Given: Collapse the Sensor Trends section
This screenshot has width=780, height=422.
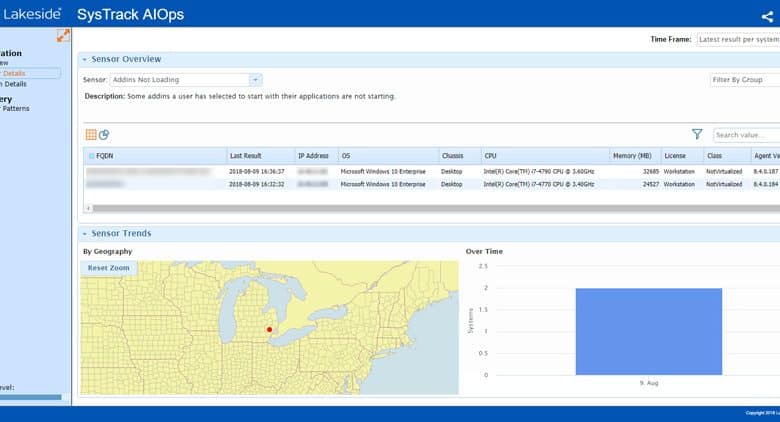Looking at the screenshot, I should (85, 233).
